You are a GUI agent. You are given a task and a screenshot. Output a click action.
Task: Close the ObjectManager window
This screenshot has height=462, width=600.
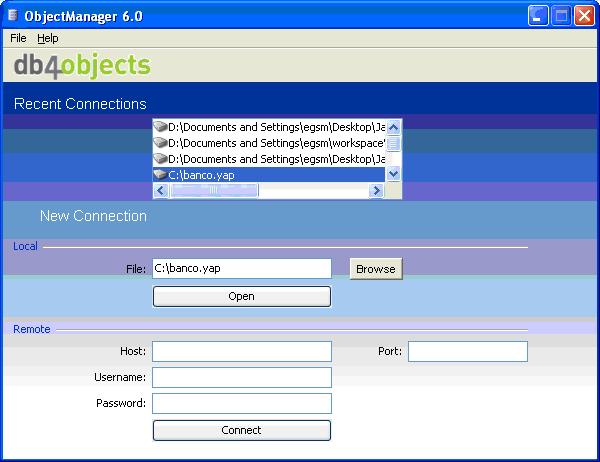[584, 16]
